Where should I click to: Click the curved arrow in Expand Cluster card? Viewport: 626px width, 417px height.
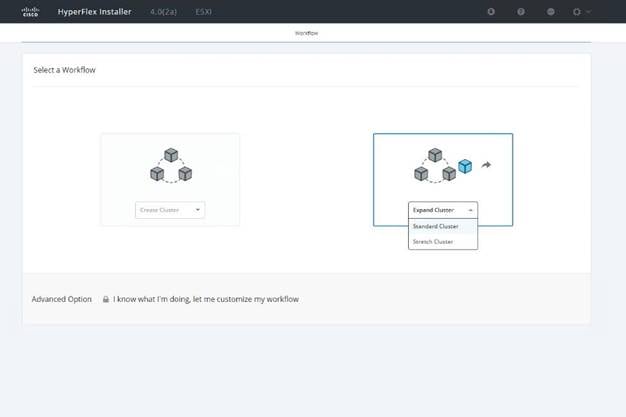click(486, 165)
